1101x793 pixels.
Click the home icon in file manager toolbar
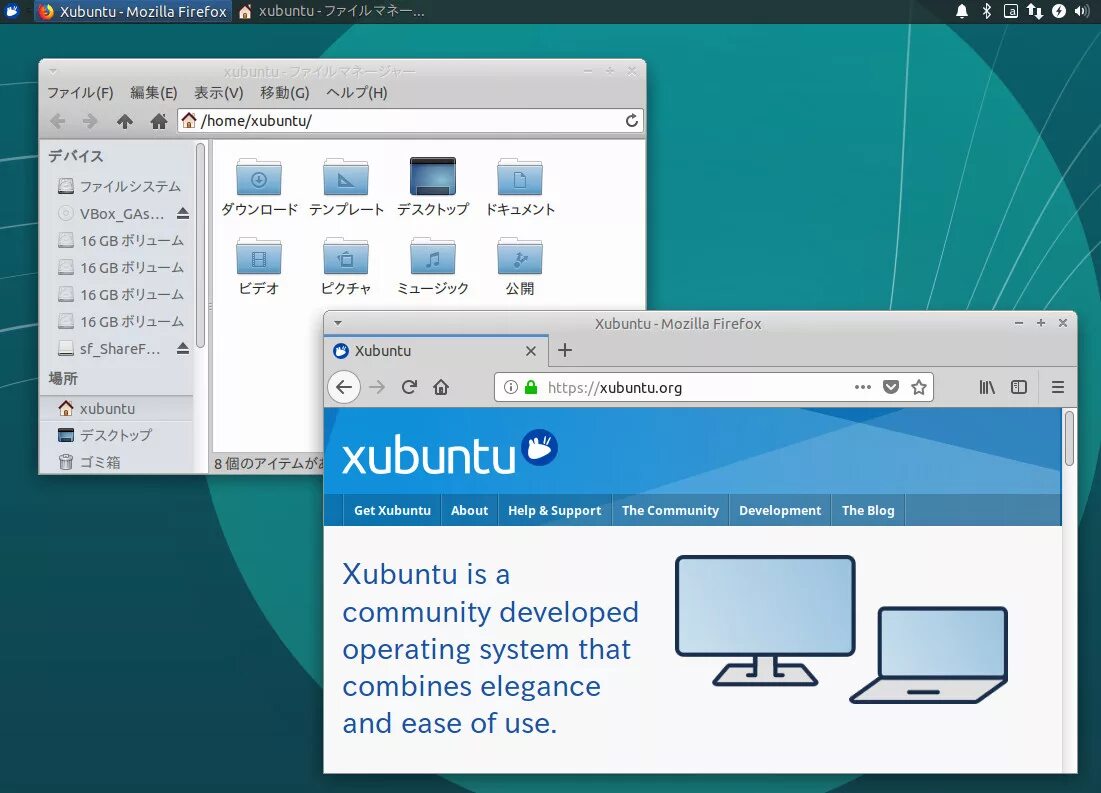(x=159, y=122)
